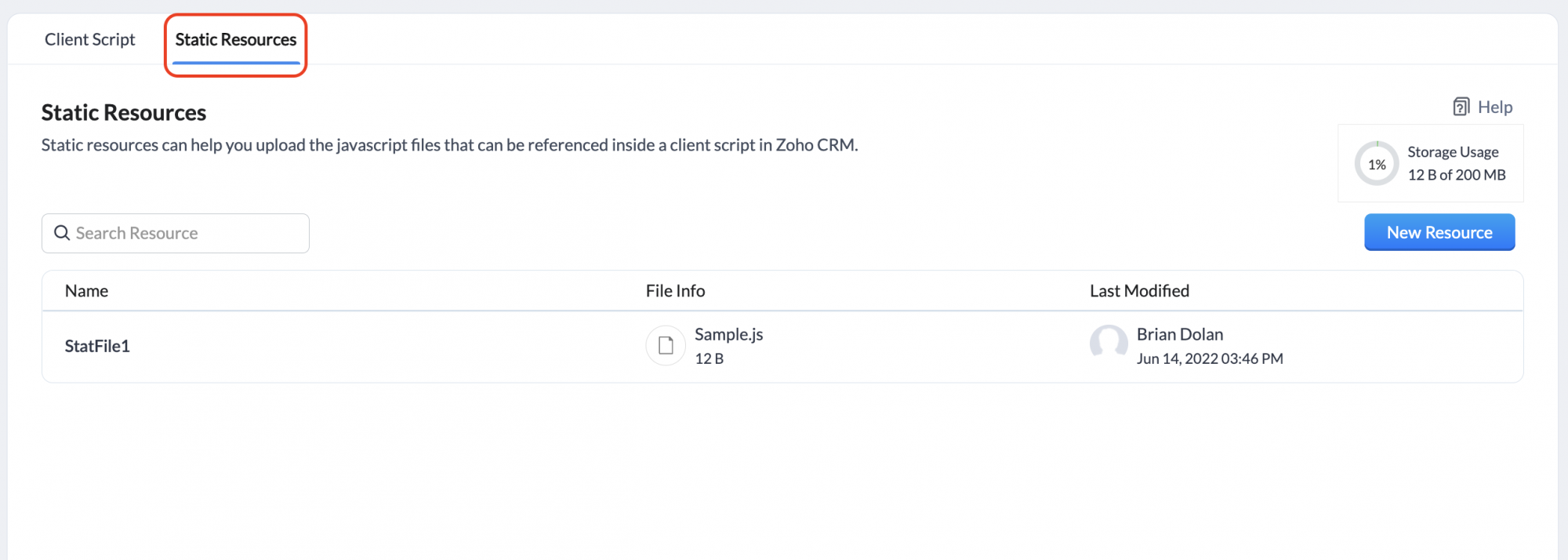The image size is (1568, 560).
Task: Click the Last Modified column header
Action: 1139,291
